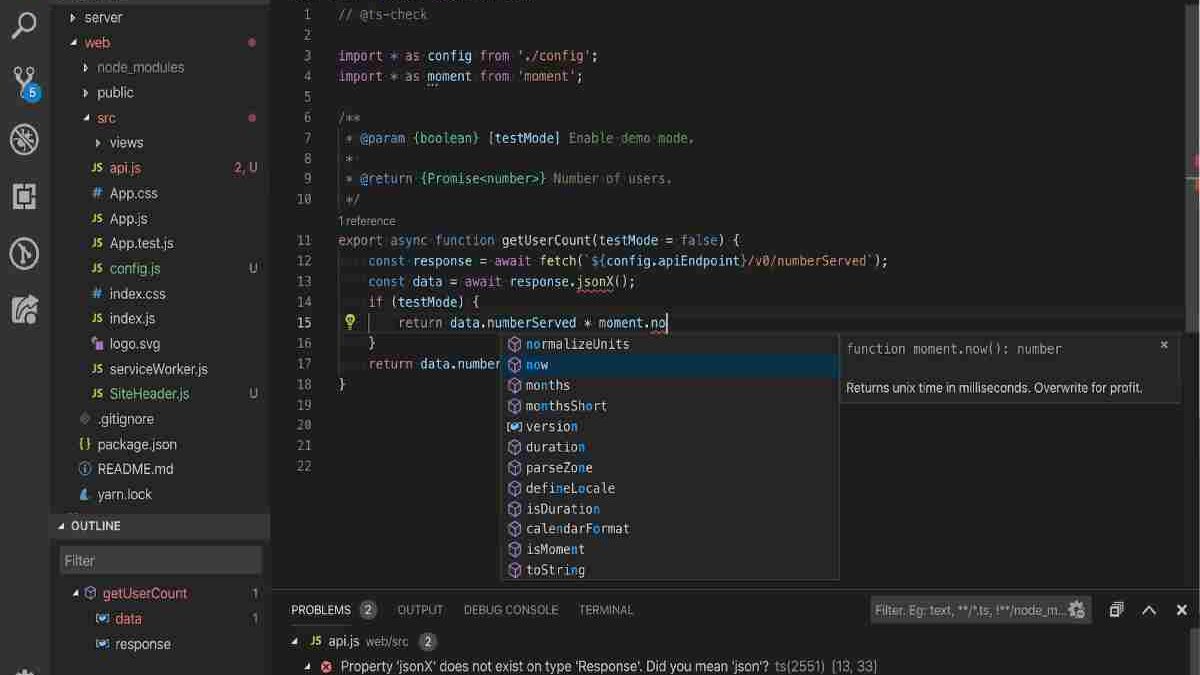Collapse getUserCount in the outline
Viewport: 1200px width, 675px height.
coord(75,593)
